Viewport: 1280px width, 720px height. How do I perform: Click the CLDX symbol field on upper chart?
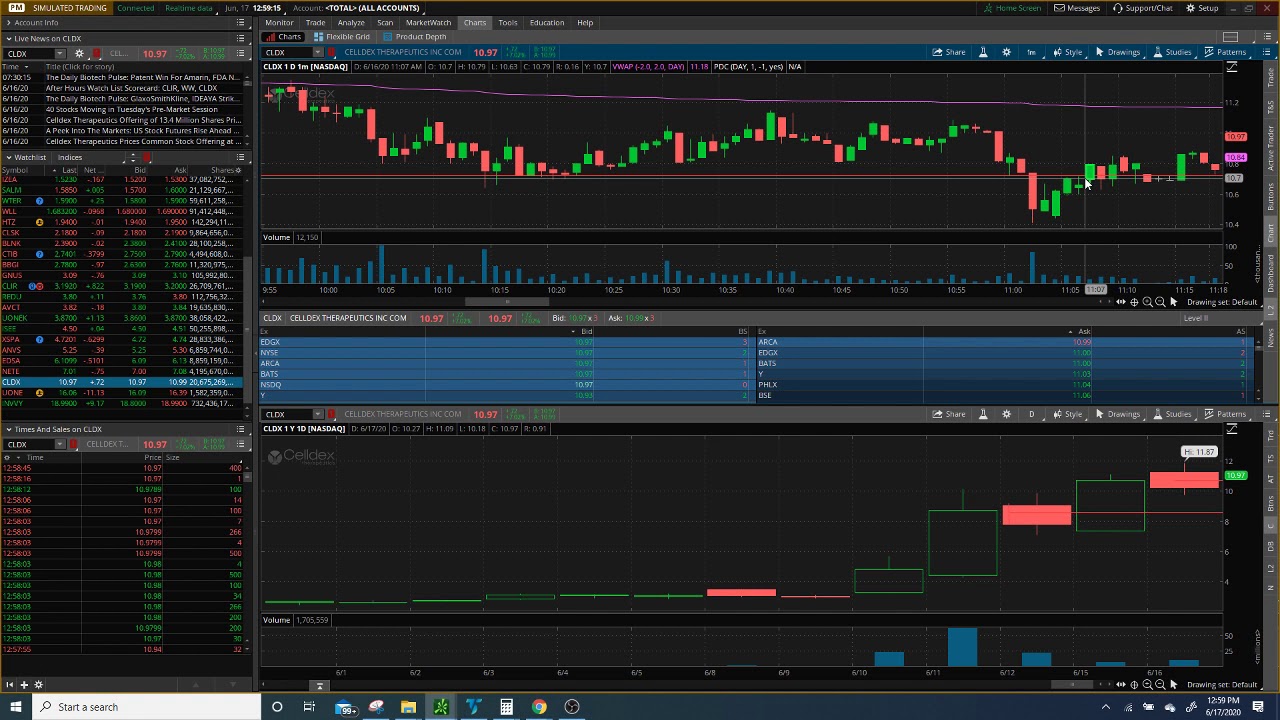click(x=287, y=52)
